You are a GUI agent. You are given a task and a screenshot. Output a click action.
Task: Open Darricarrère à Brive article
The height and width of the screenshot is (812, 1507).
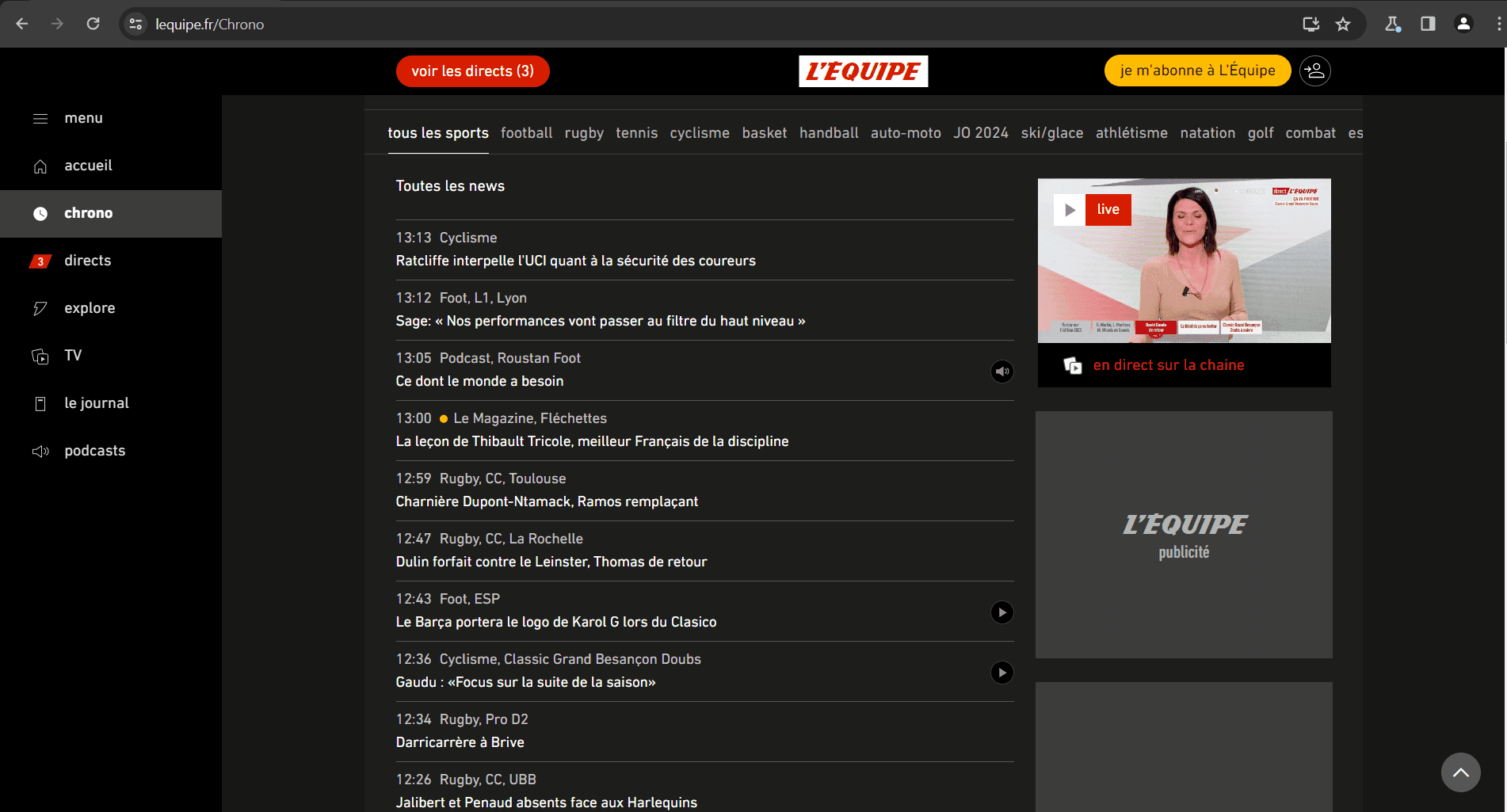pos(460,742)
